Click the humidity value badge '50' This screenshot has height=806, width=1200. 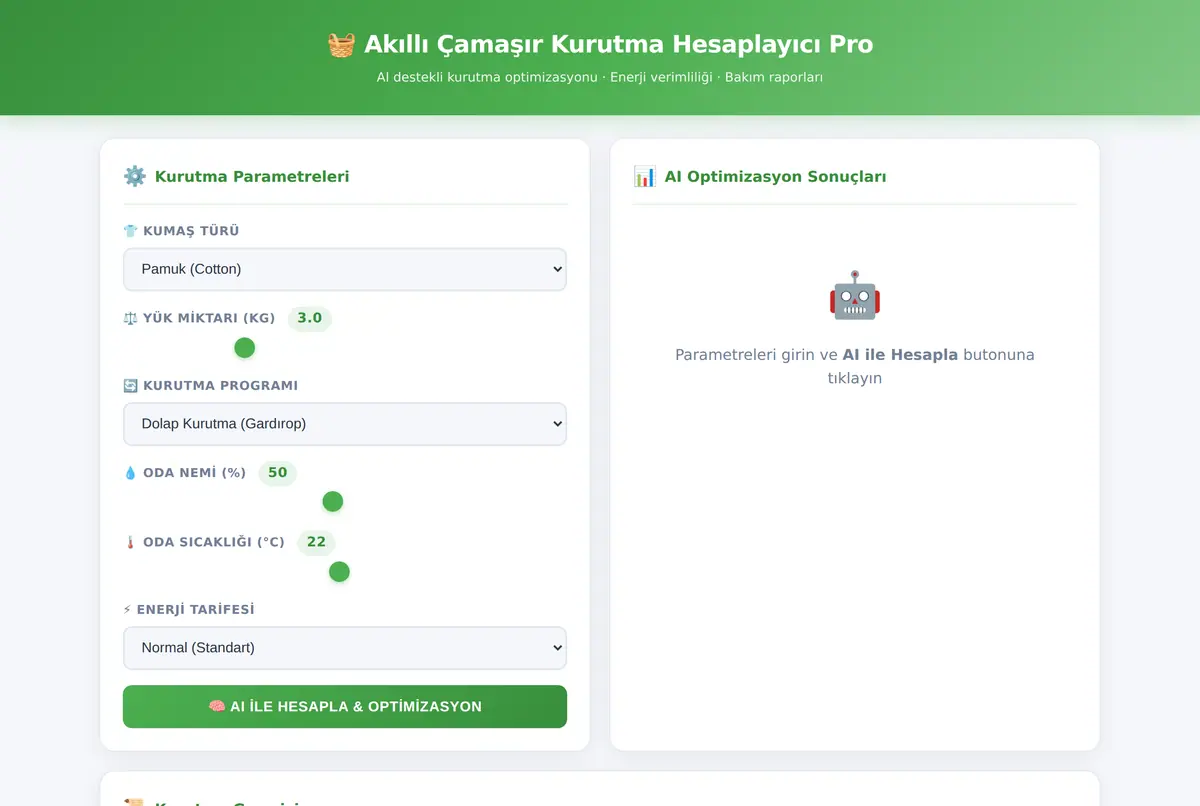(x=278, y=473)
